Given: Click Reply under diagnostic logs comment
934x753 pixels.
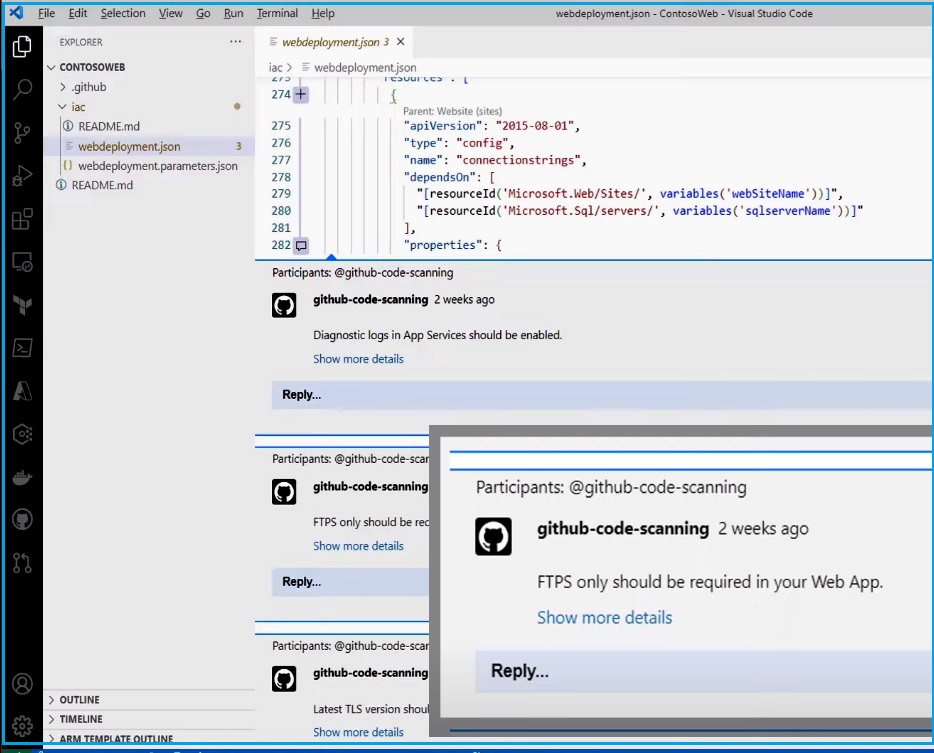Looking at the screenshot, I should (x=602, y=395).
